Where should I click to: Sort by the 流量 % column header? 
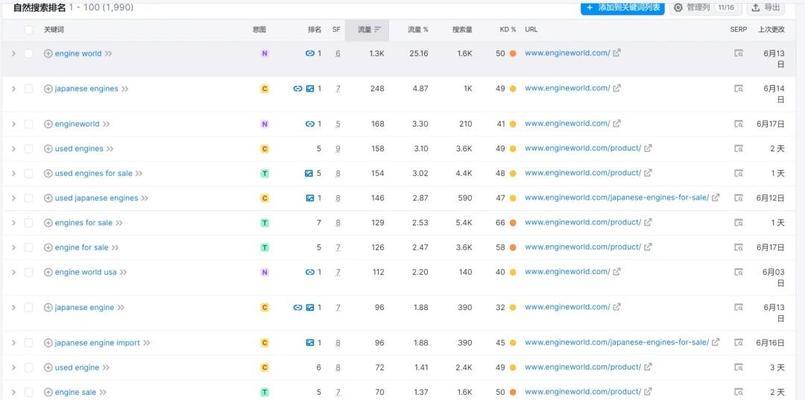click(x=418, y=30)
